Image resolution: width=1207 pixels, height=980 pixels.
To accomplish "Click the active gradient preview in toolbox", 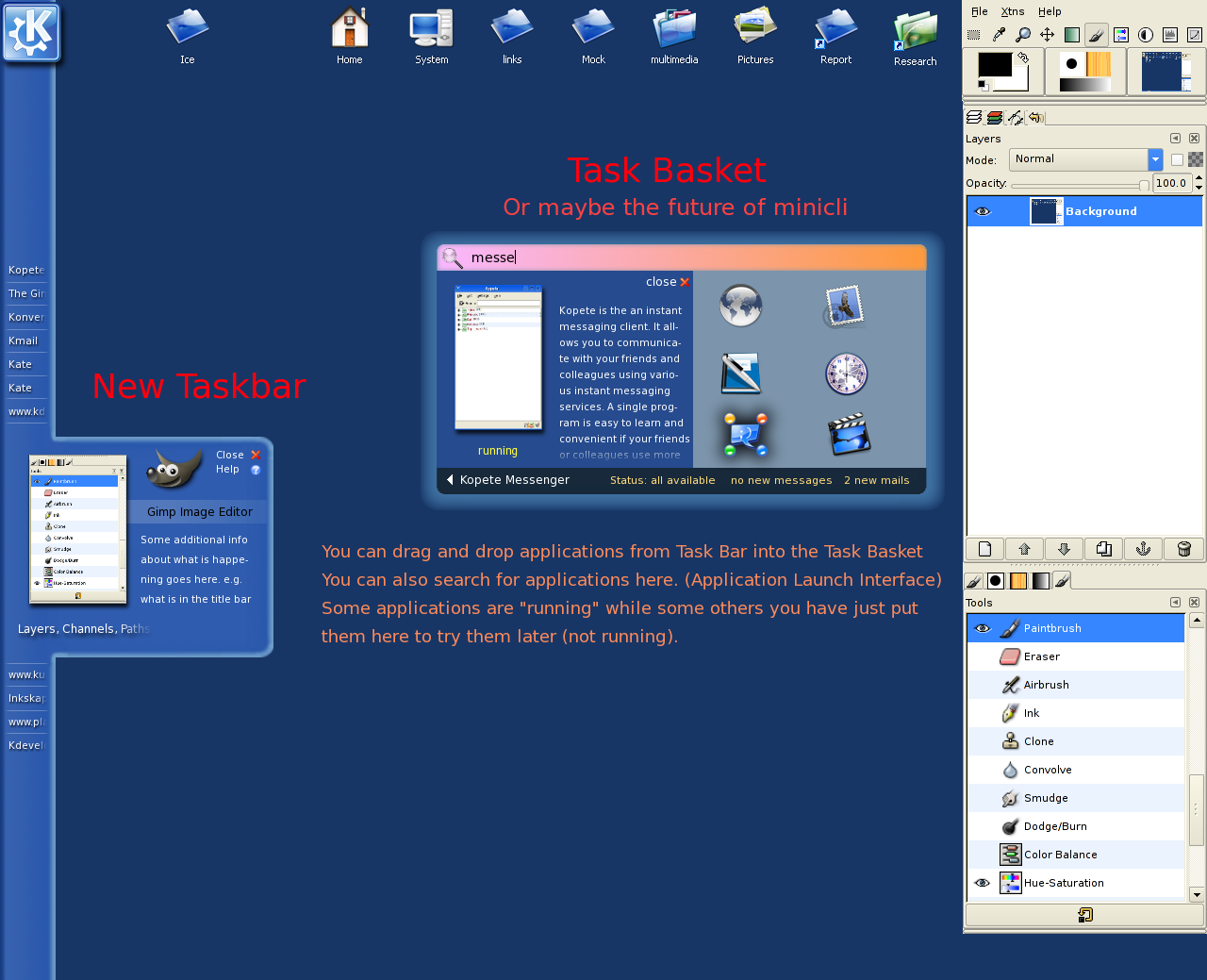I will pyautogui.click(x=1084, y=85).
